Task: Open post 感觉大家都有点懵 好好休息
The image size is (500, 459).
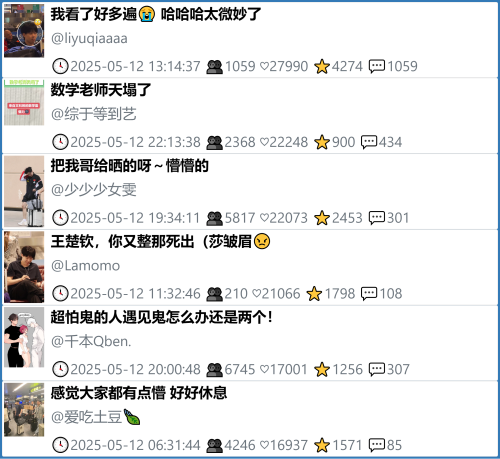Action: (139, 393)
